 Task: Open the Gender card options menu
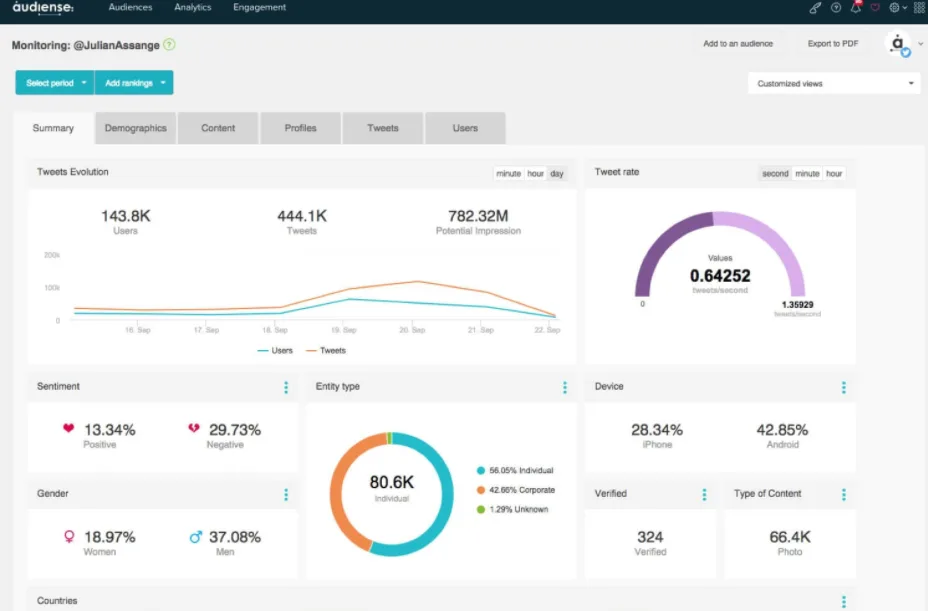click(x=287, y=494)
